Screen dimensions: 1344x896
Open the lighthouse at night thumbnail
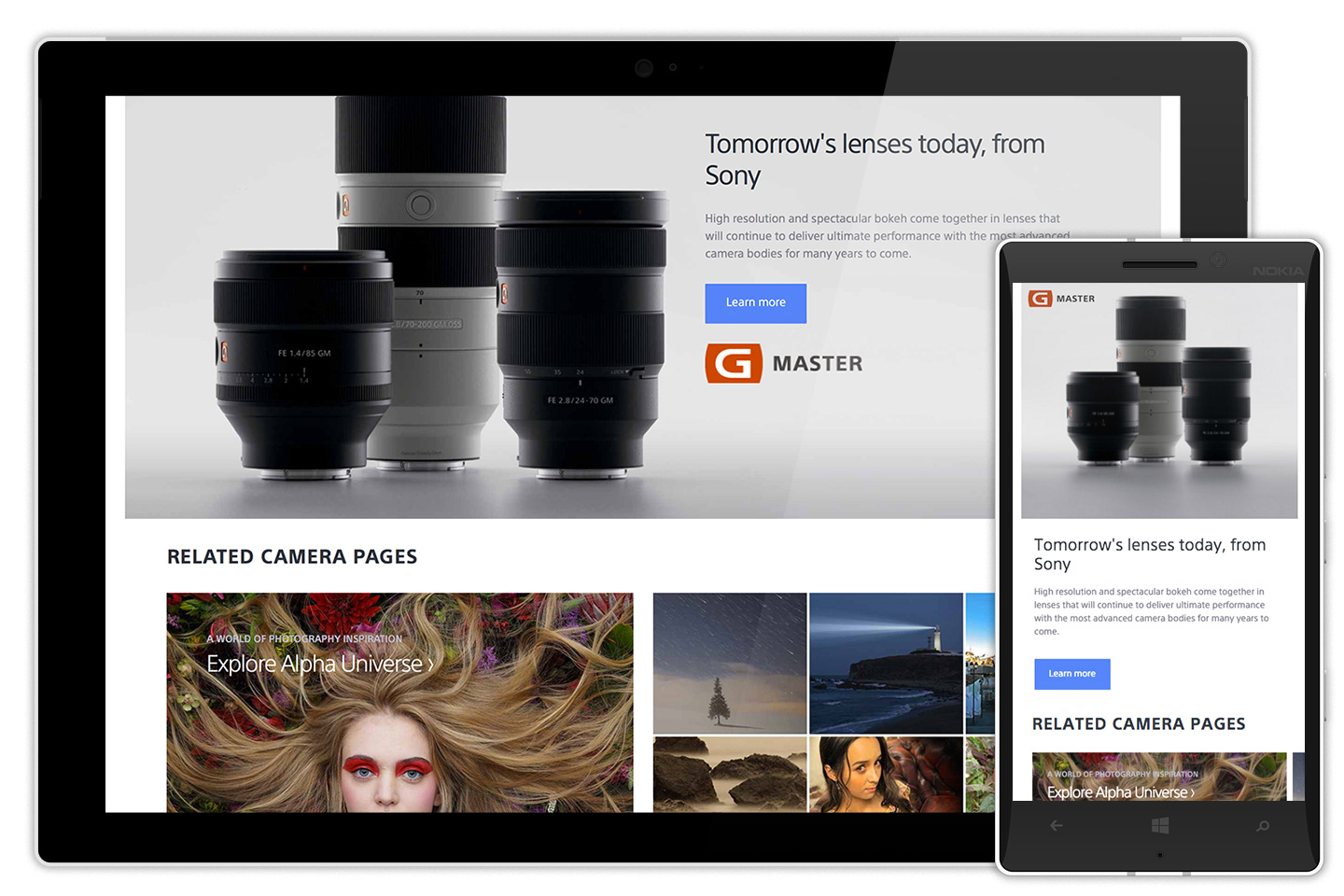point(885,663)
